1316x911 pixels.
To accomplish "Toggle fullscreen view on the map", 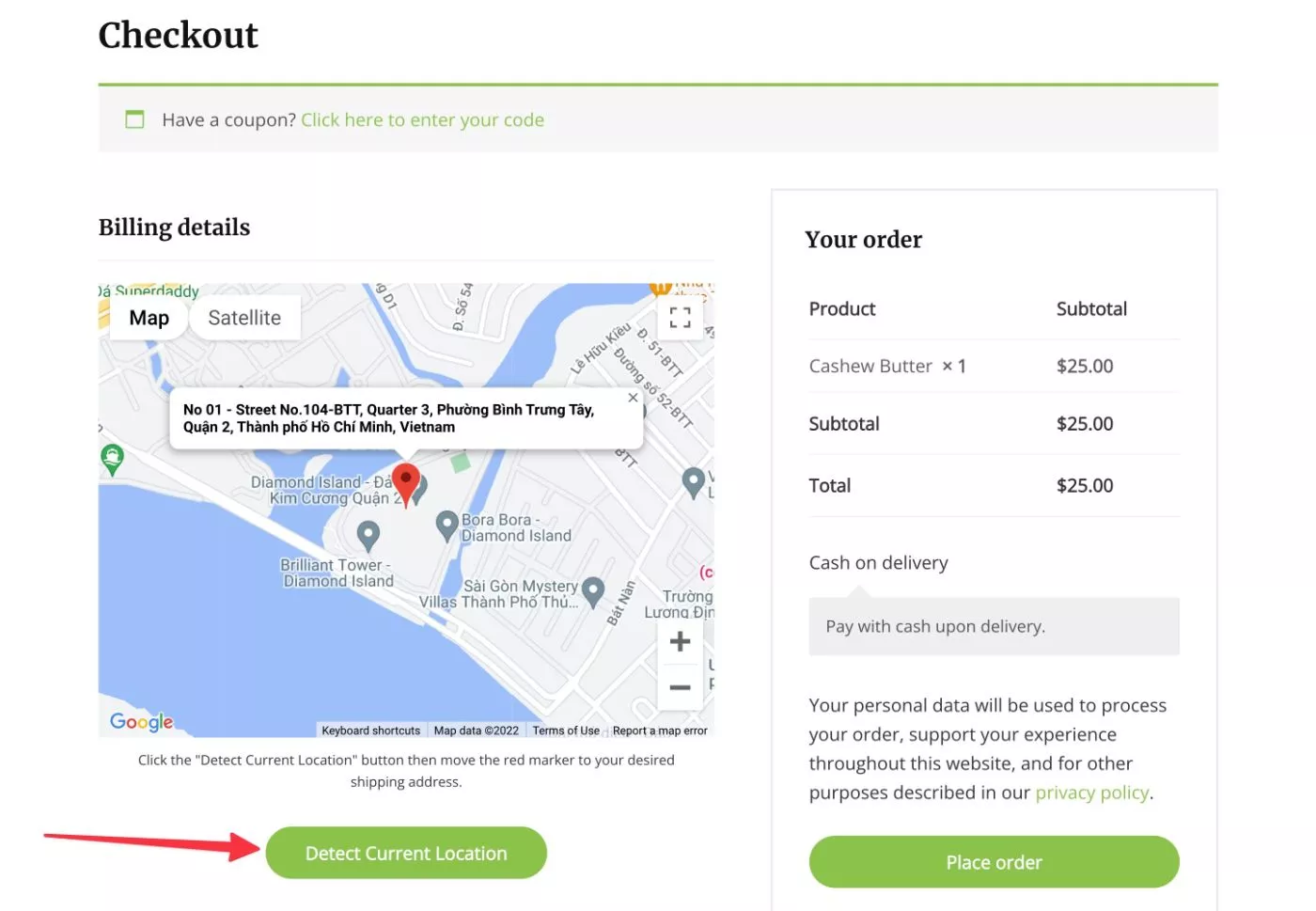I will pyautogui.click(x=680, y=318).
